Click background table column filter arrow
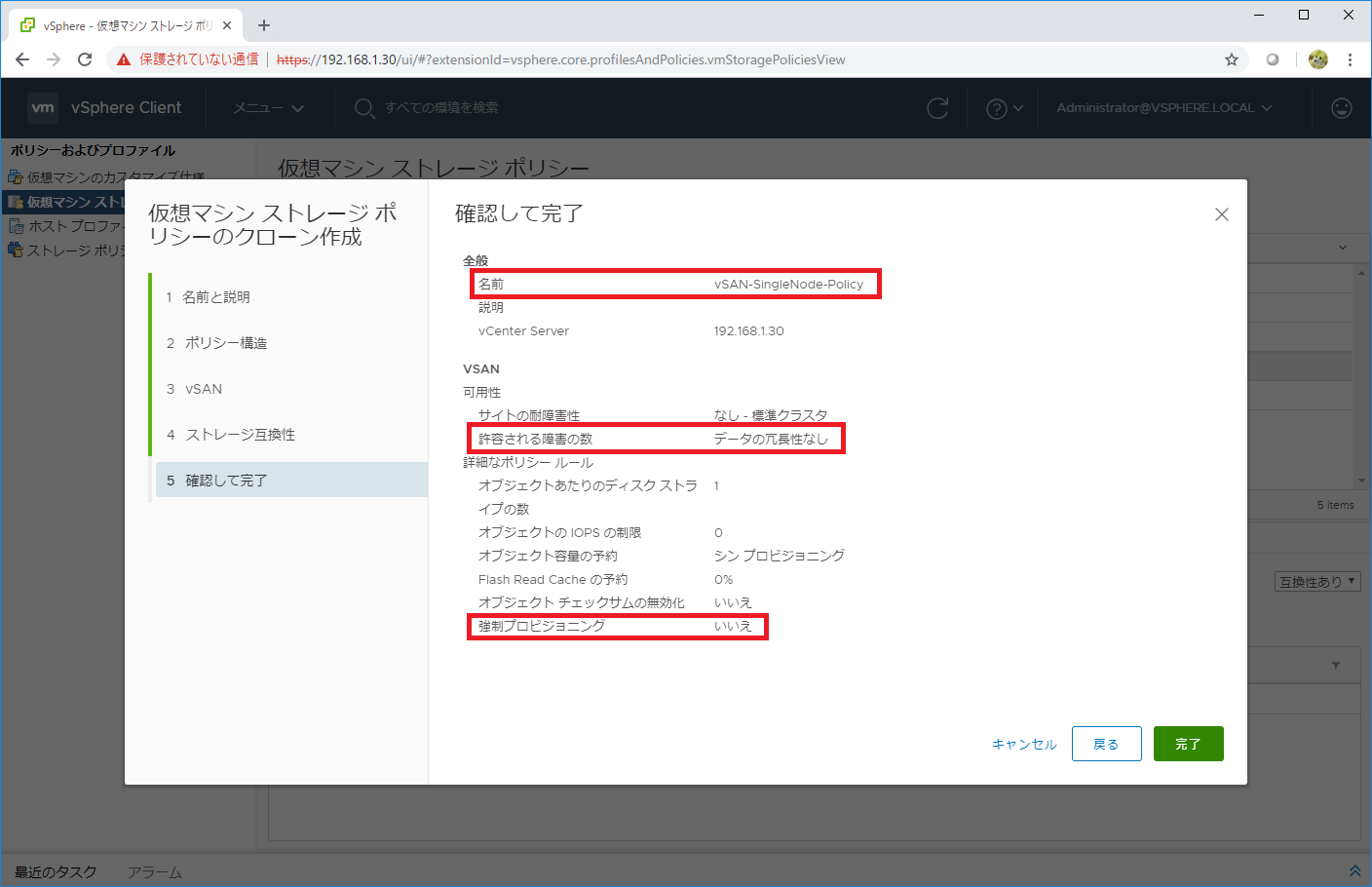 (1336, 666)
